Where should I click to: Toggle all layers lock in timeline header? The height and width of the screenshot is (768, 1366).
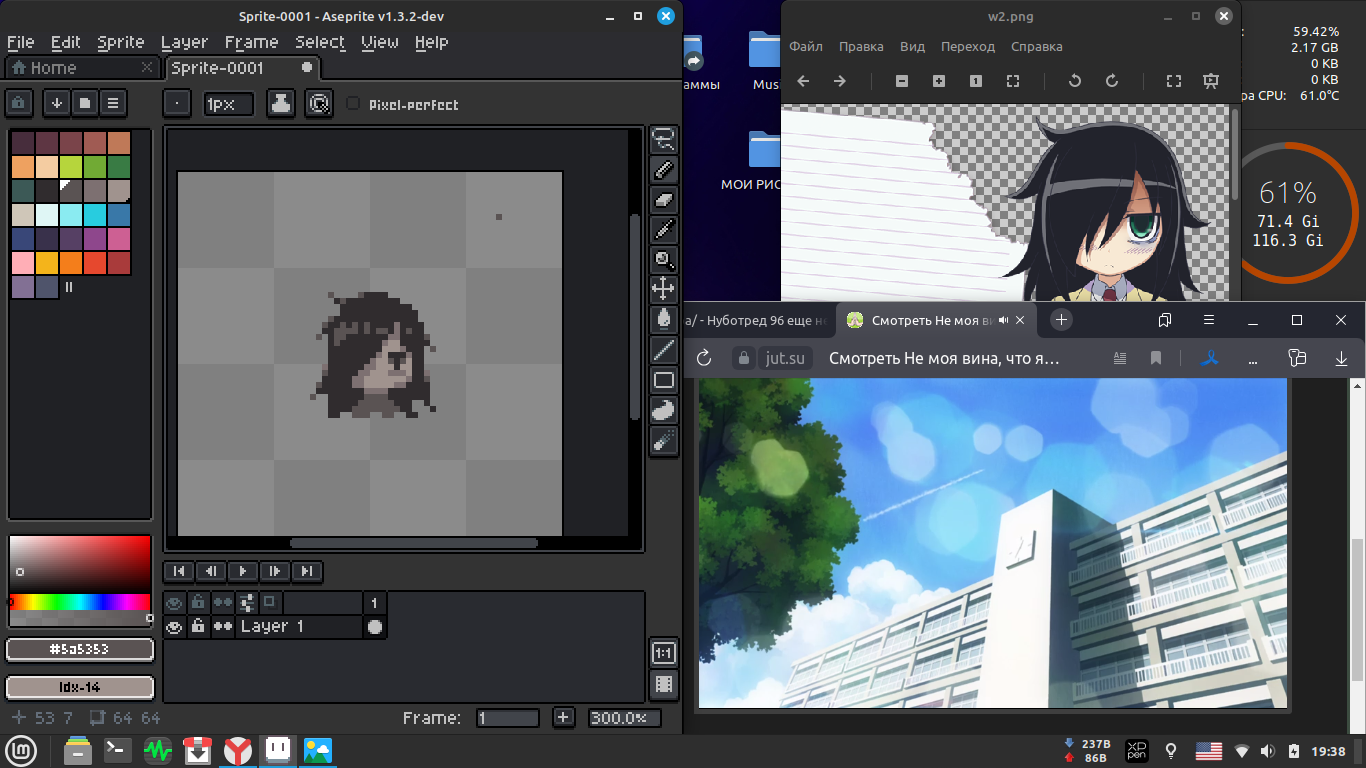198,602
